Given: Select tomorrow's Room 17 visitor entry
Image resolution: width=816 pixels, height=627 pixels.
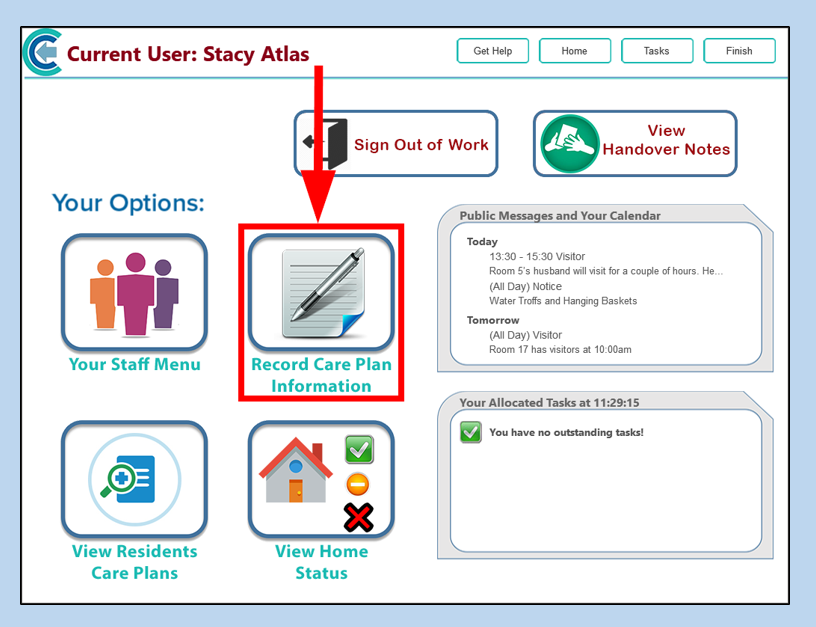Looking at the screenshot, I should pos(560,350).
